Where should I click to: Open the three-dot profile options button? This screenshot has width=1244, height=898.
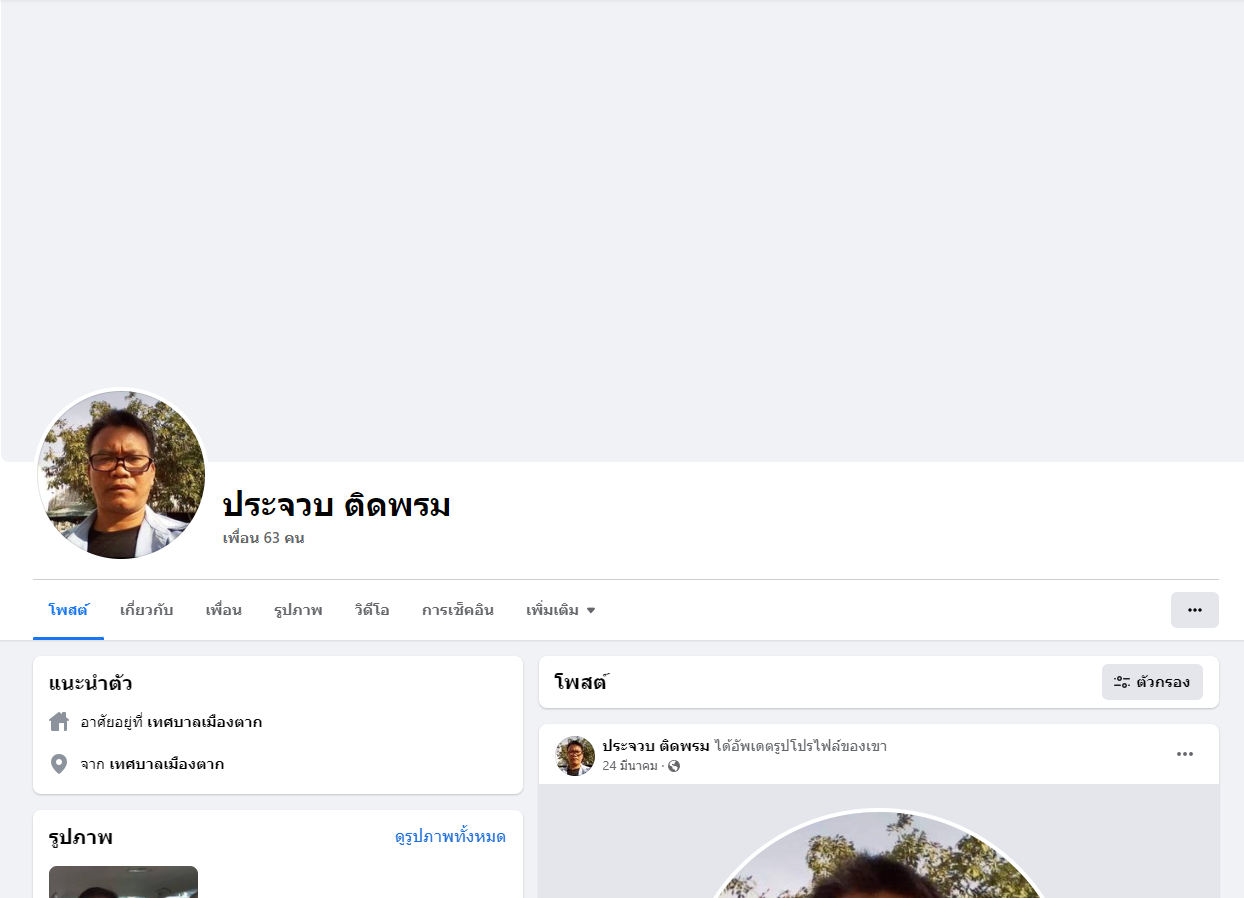point(1194,610)
